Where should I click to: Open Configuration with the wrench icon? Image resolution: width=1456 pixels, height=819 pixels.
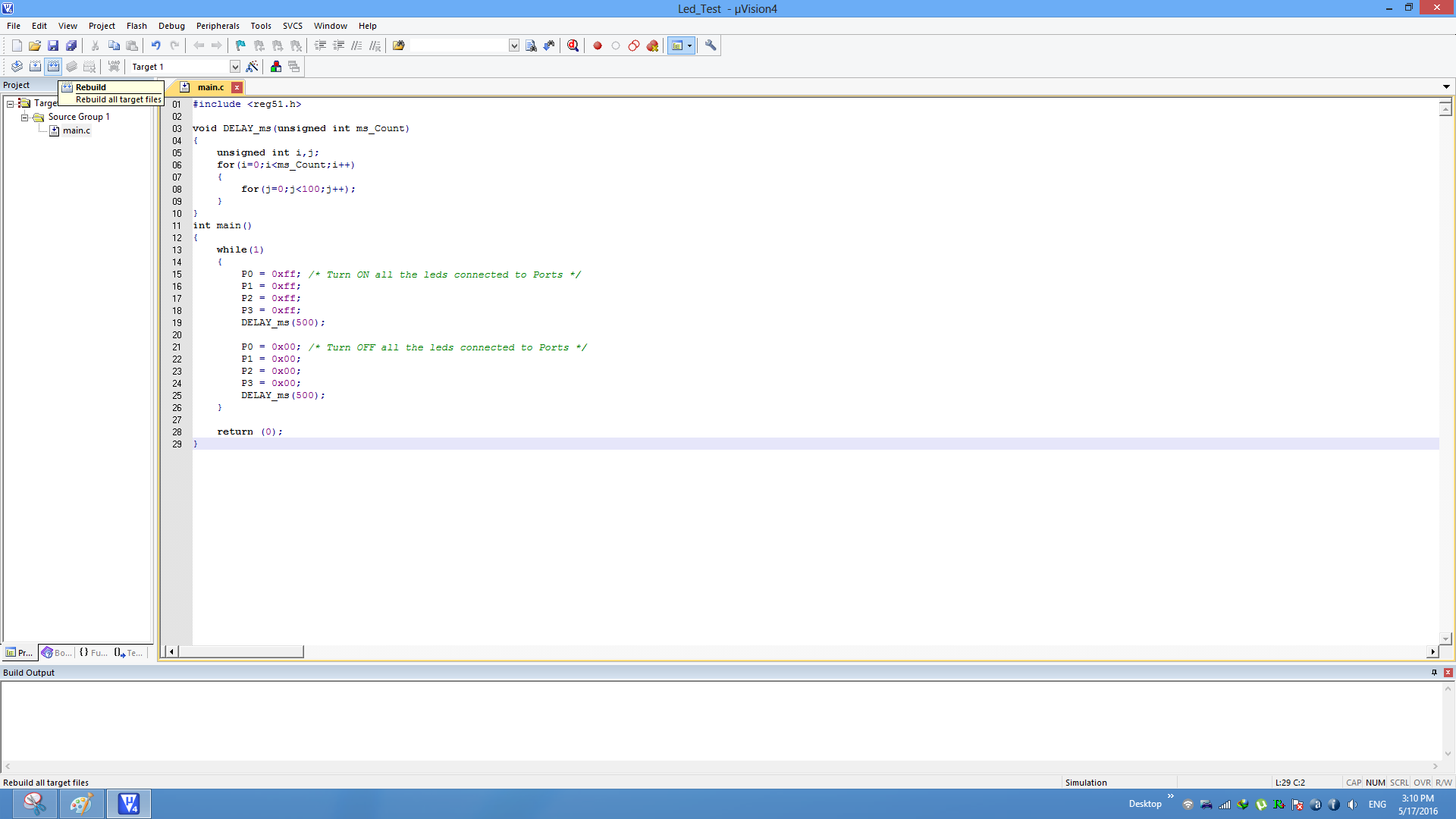[711, 45]
